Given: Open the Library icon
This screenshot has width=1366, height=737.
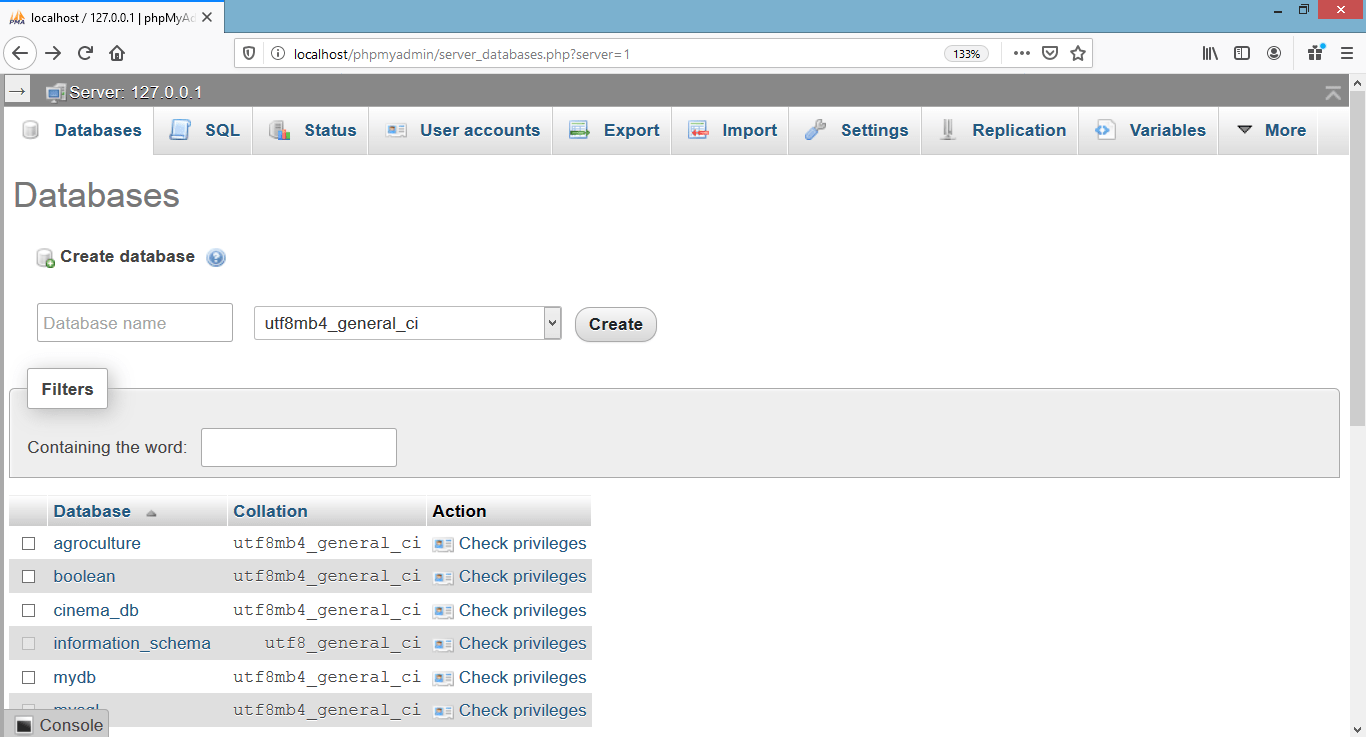Looking at the screenshot, I should point(1210,53).
